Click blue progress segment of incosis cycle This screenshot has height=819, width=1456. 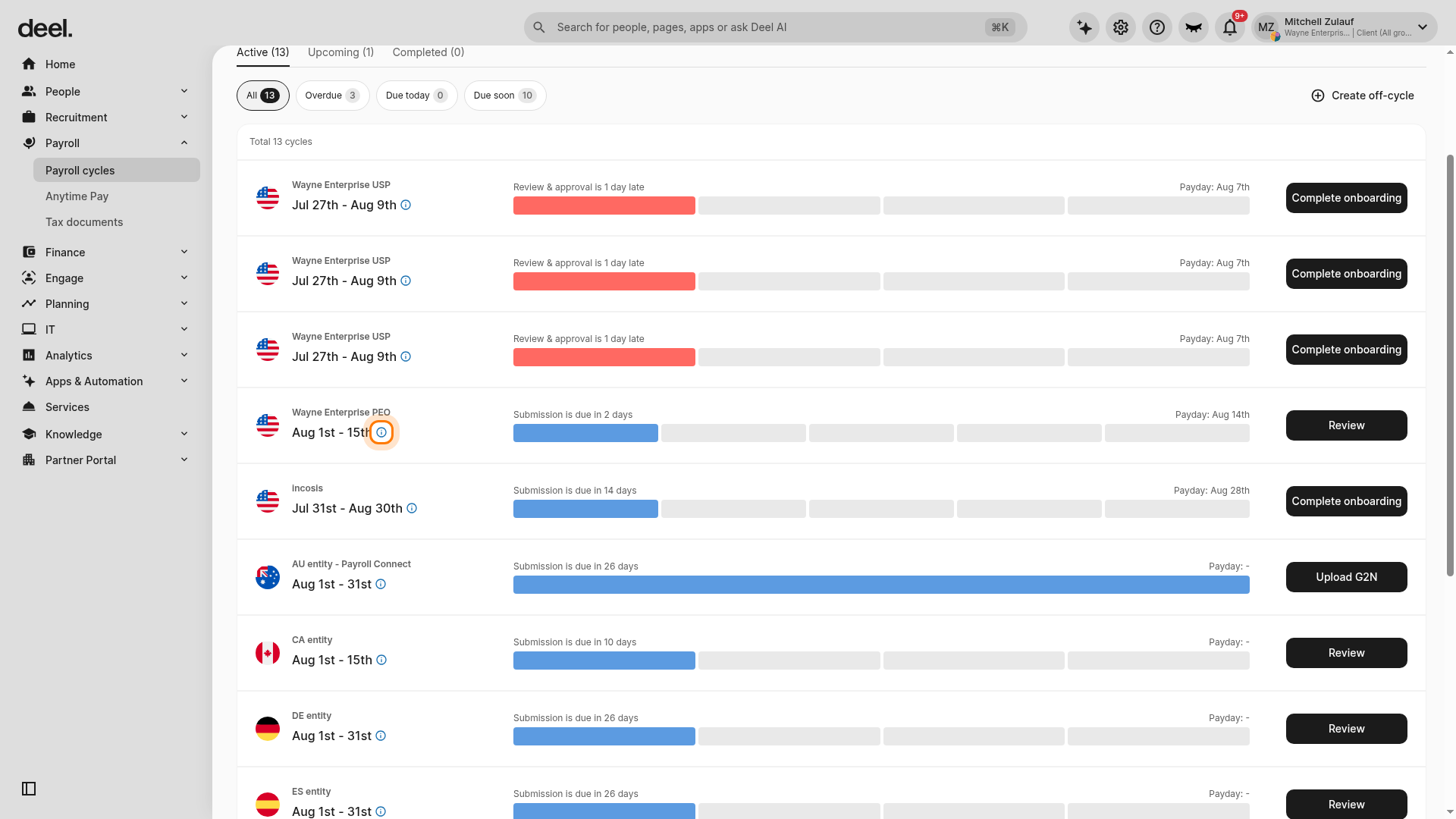tap(585, 509)
